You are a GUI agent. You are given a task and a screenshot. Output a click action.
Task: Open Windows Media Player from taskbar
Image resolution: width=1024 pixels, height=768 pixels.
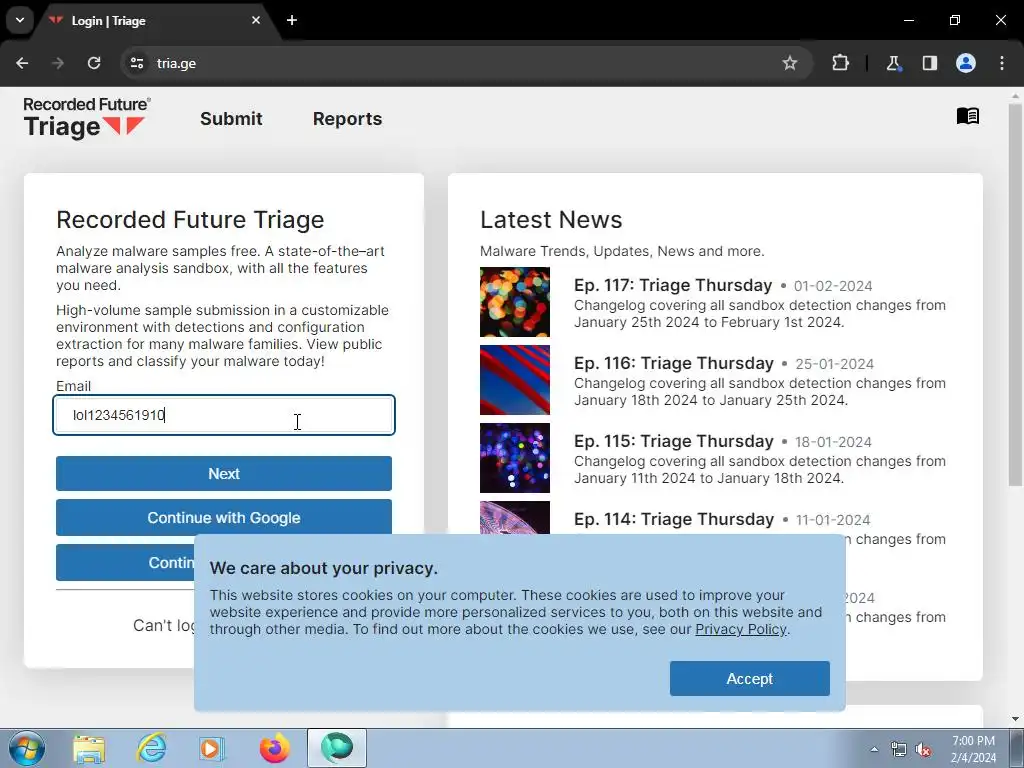(x=212, y=748)
